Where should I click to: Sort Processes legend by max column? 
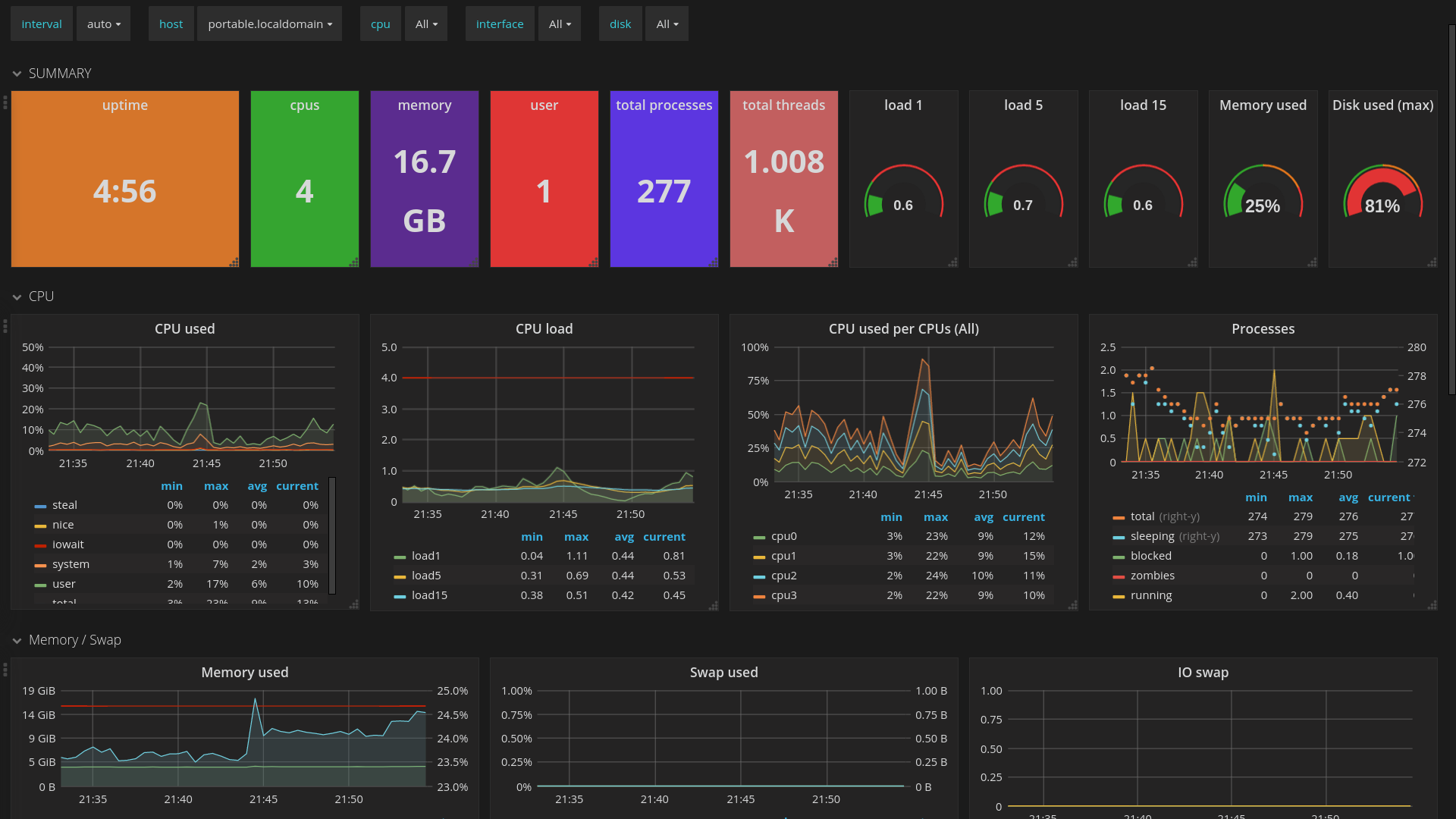[x=1300, y=497]
